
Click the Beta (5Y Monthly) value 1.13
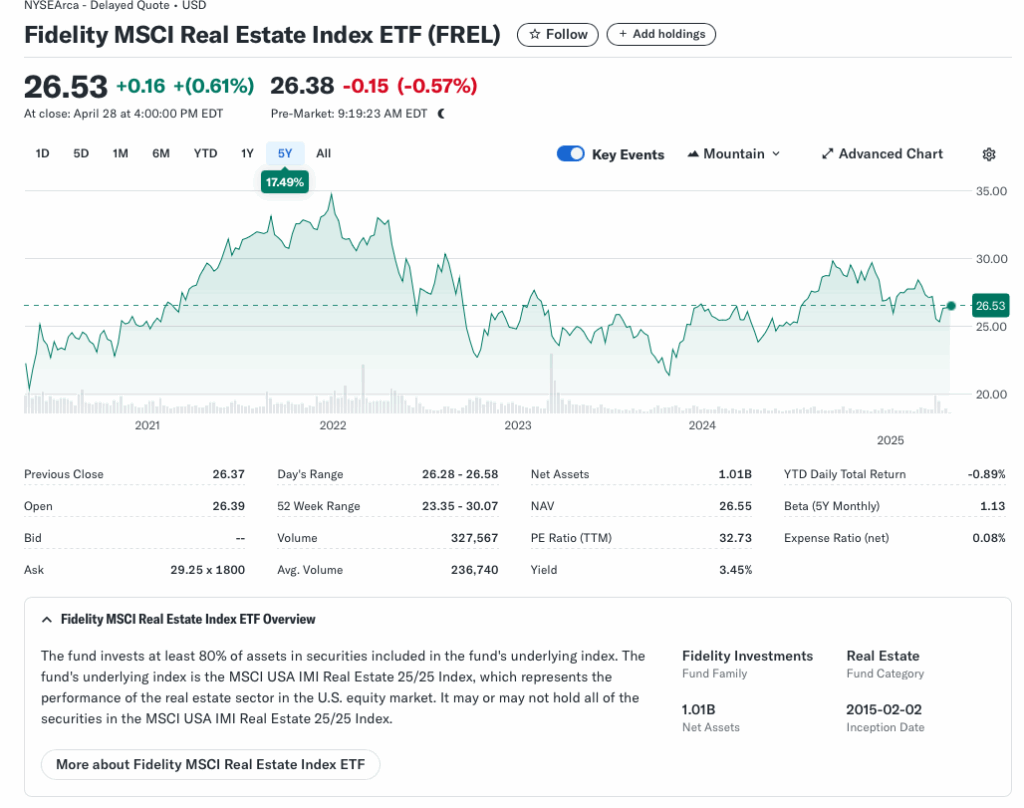point(993,506)
